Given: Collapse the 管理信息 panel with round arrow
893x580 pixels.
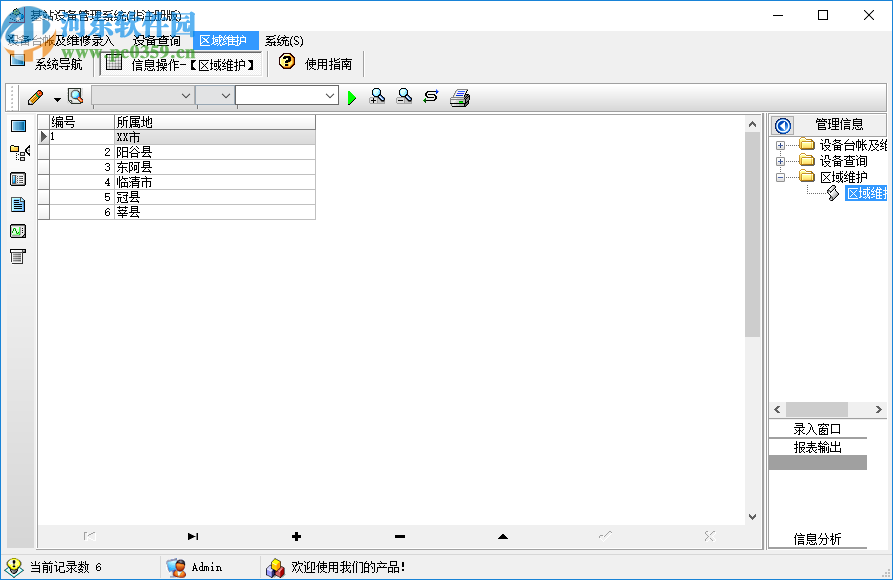Looking at the screenshot, I should coord(783,125).
